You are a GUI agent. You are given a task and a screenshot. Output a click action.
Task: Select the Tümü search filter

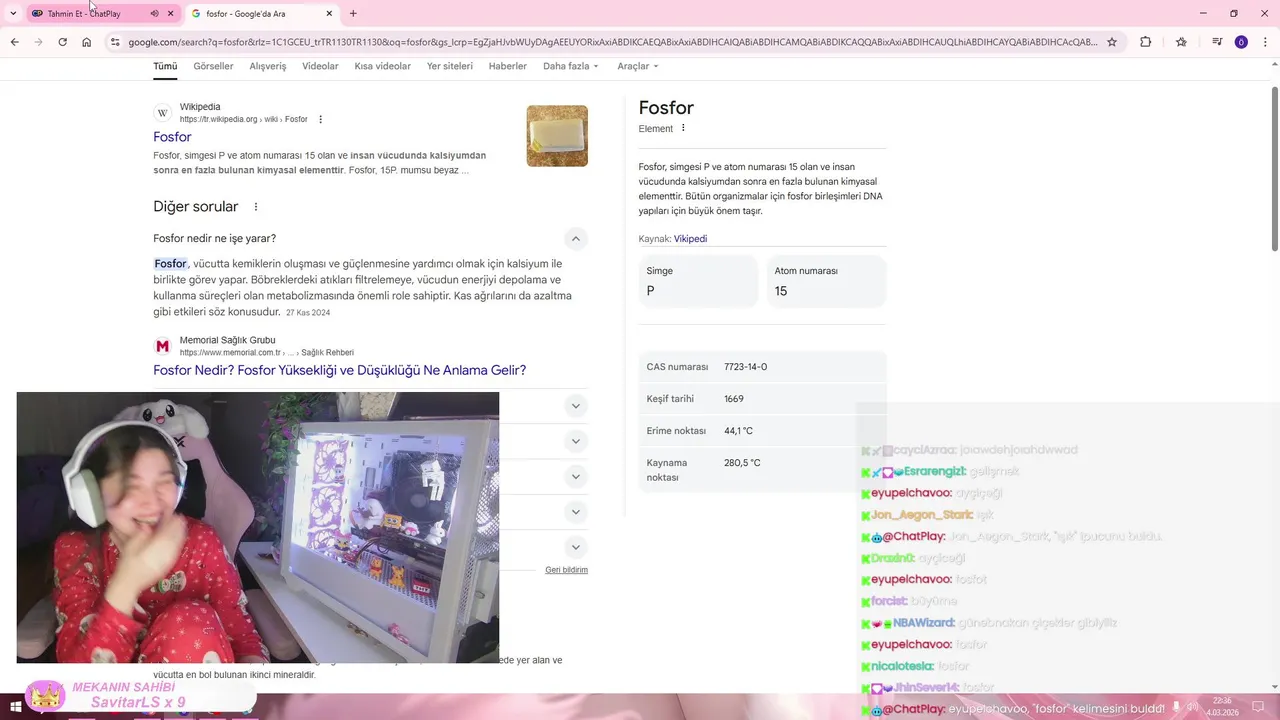165,66
